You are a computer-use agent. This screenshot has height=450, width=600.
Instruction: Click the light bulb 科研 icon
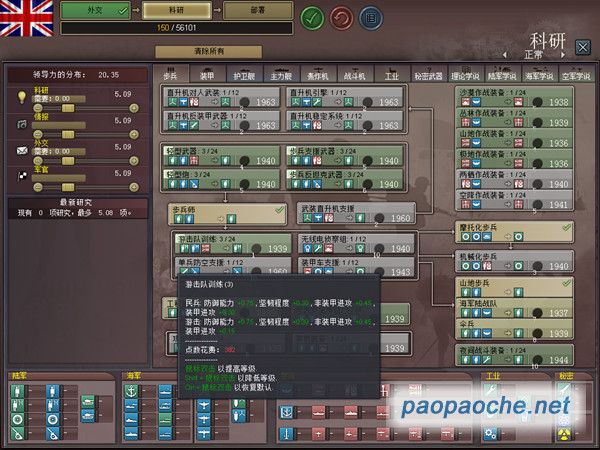22,96
